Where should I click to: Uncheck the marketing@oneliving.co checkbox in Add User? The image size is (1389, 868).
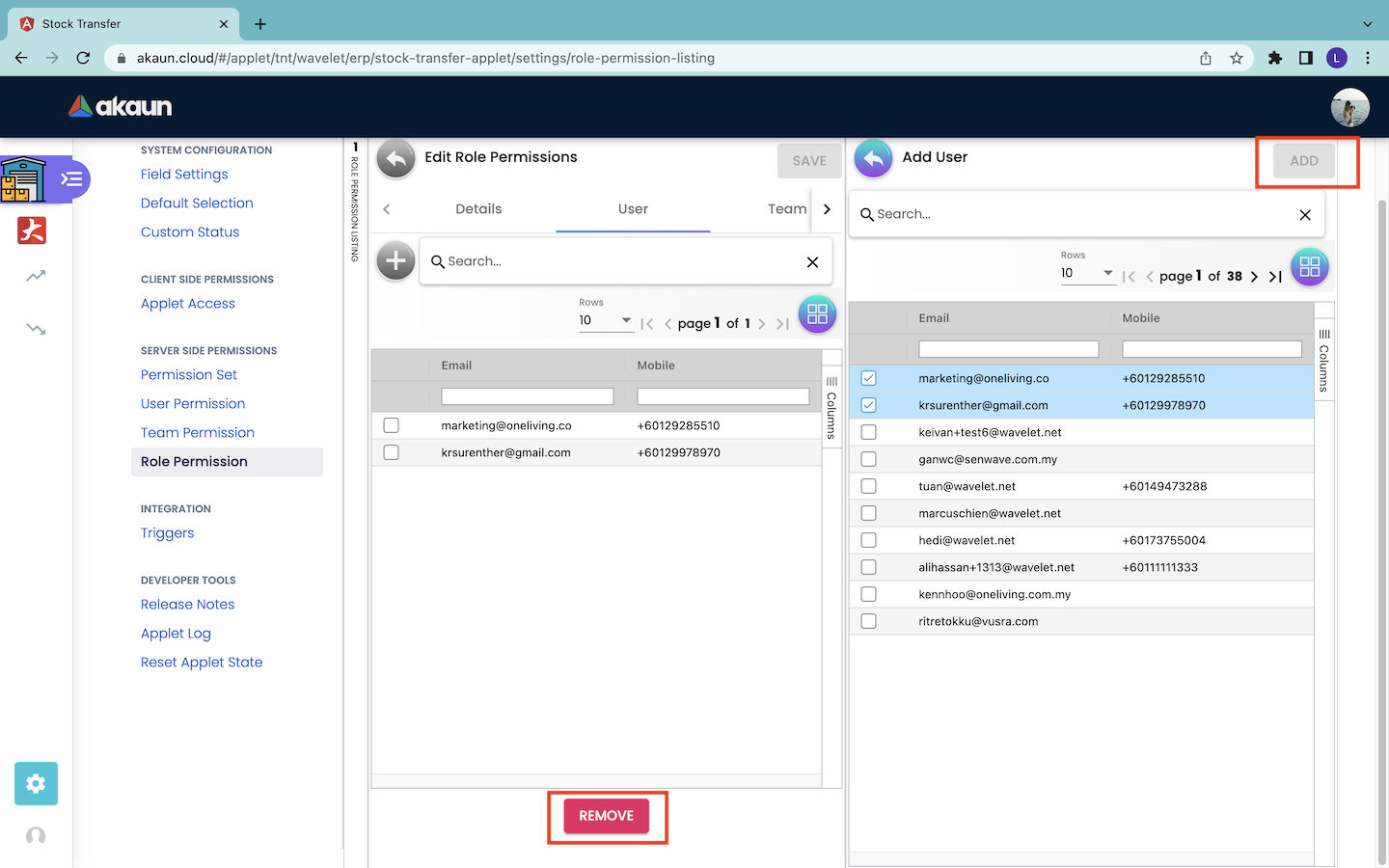click(x=869, y=378)
